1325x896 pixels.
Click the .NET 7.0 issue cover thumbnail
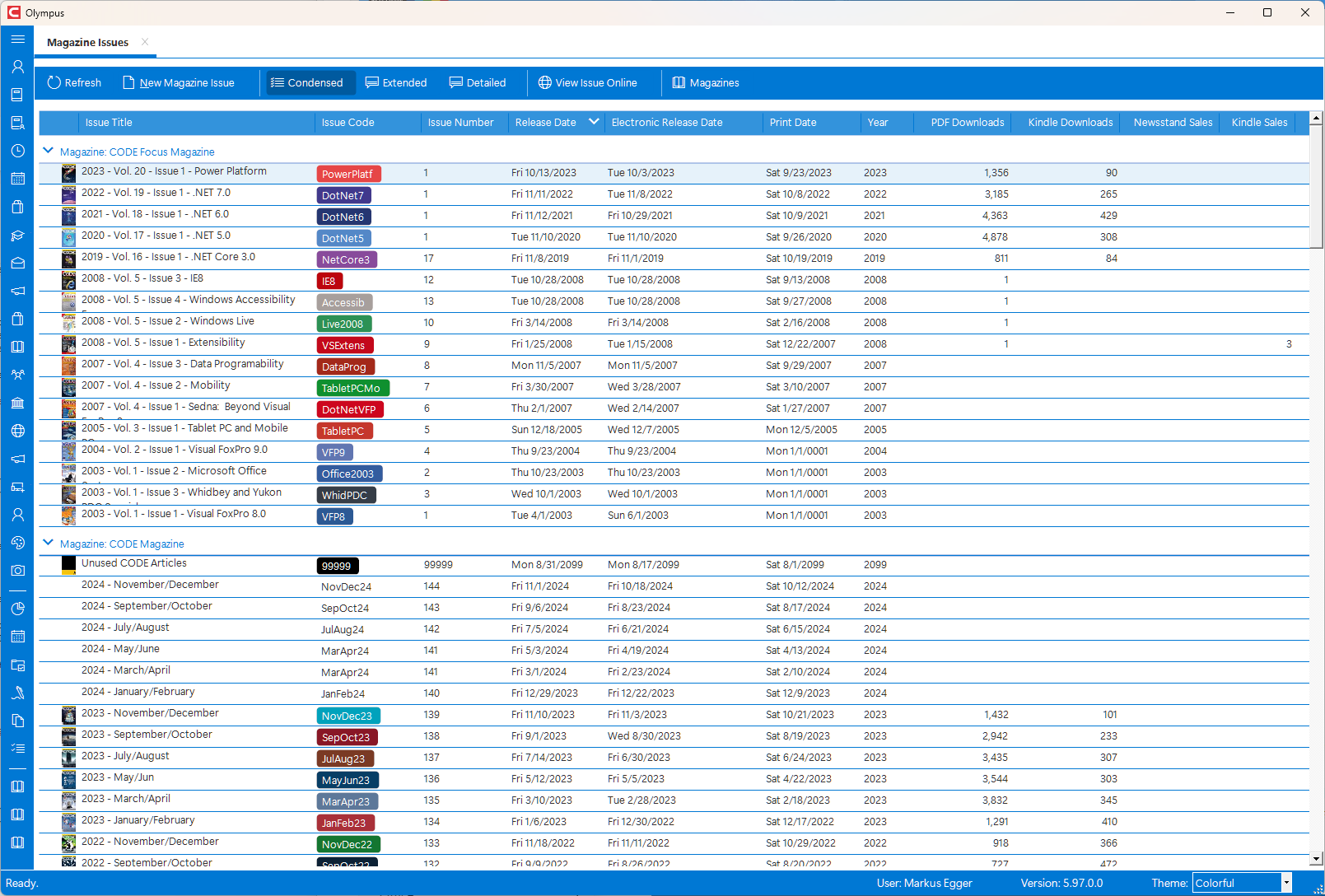coord(69,194)
